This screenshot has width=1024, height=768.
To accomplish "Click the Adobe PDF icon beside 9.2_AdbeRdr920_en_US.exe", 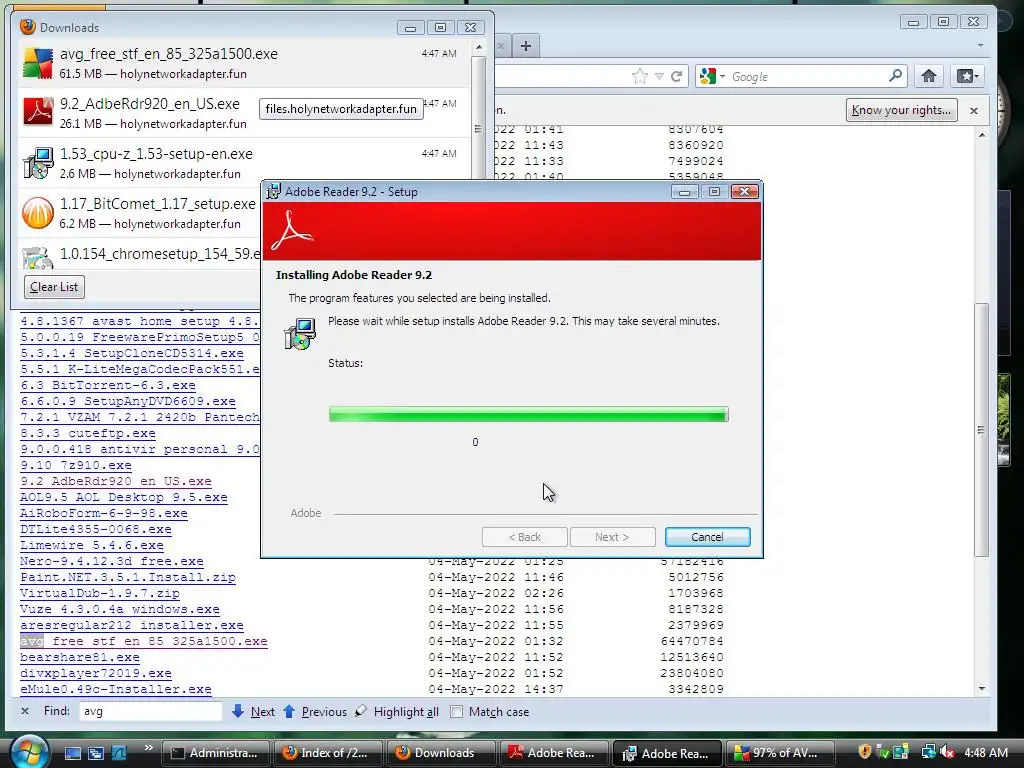I will pyautogui.click(x=37, y=112).
